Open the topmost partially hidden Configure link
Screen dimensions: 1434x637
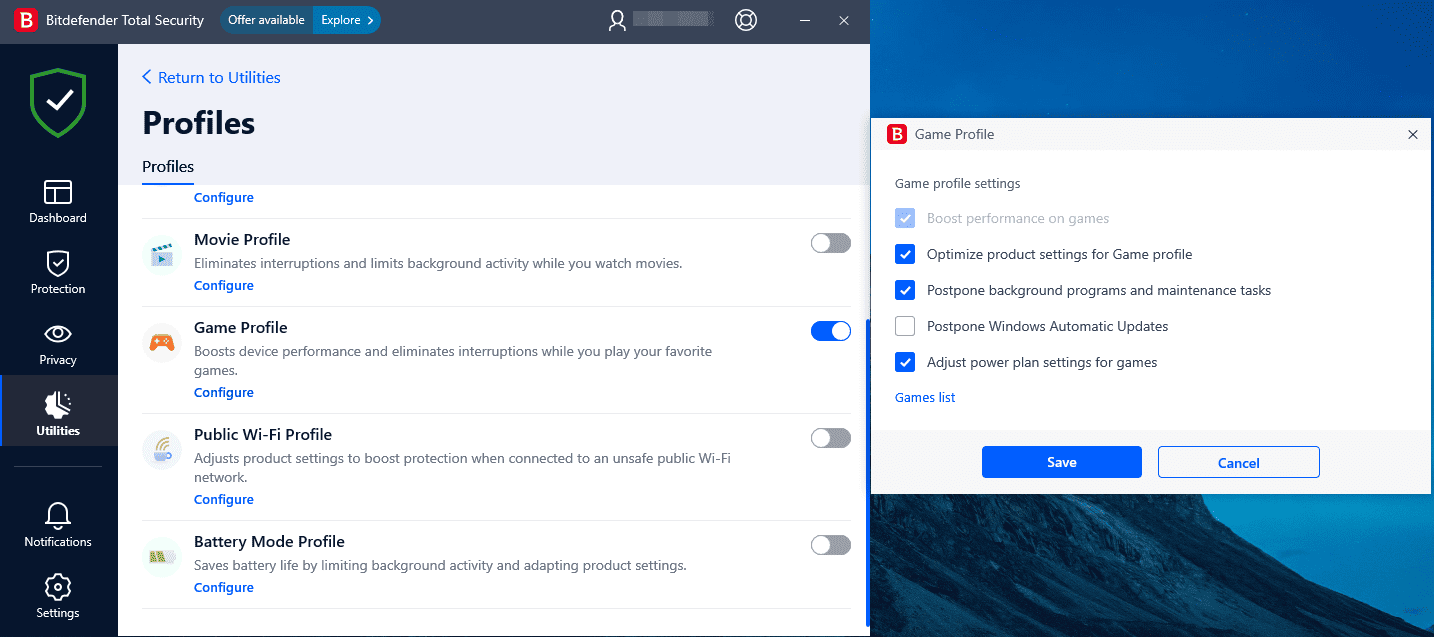pos(224,198)
